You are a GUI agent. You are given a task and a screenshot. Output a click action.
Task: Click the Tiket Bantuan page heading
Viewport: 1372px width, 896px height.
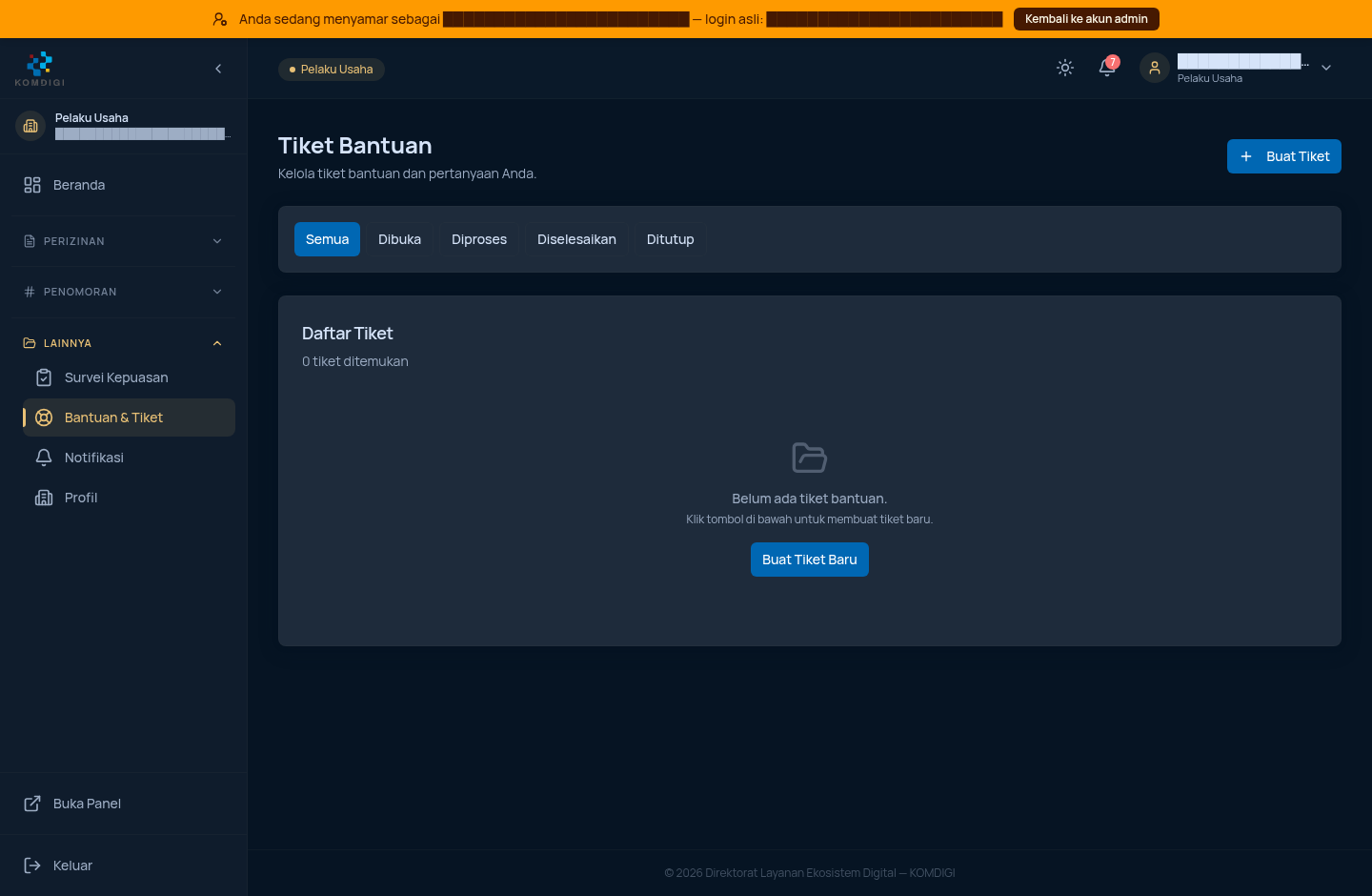[354, 146]
